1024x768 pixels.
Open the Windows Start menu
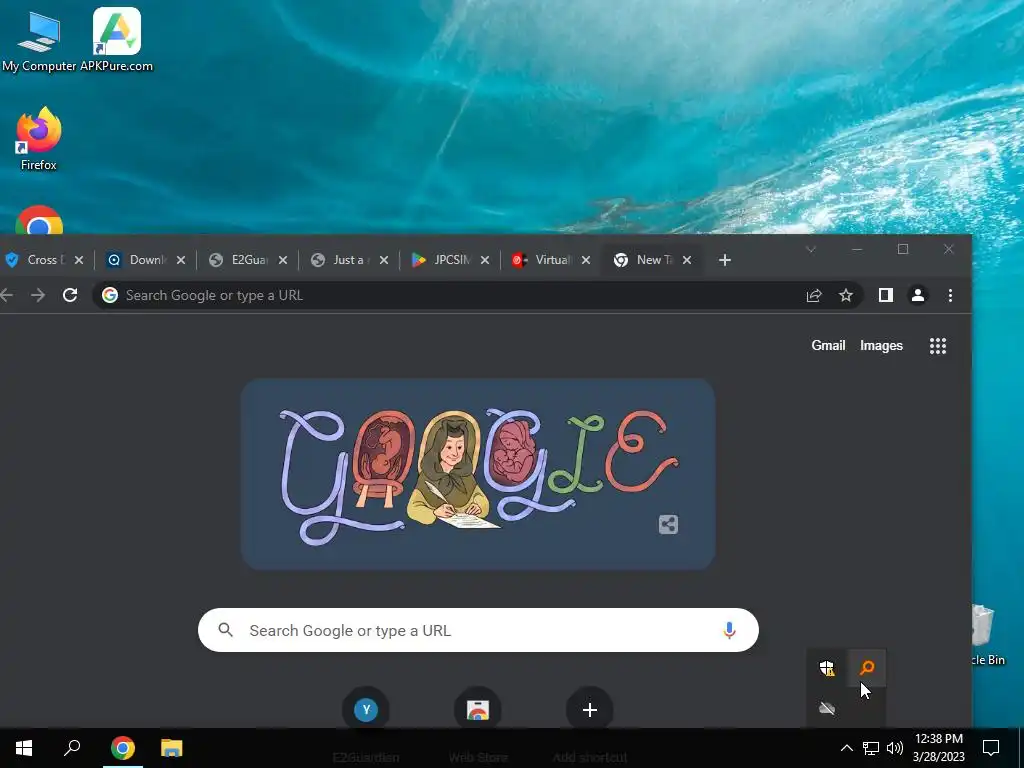(24, 748)
